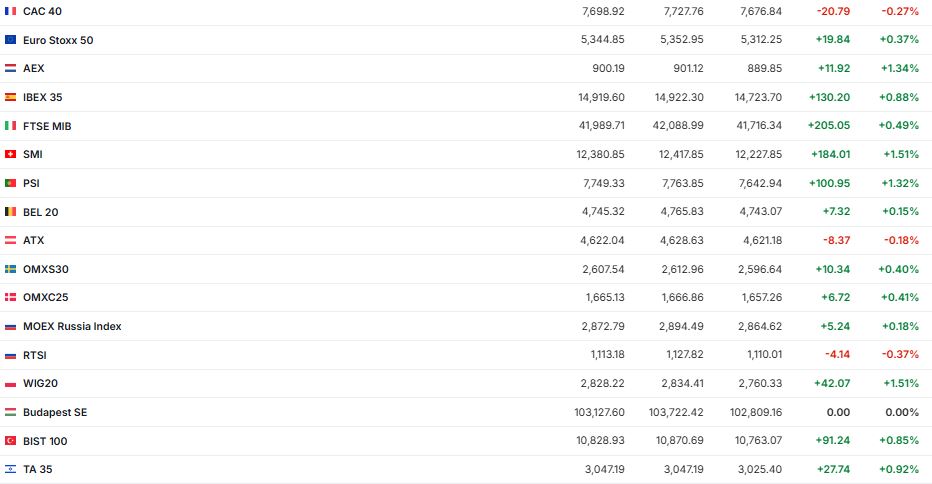This screenshot has width=932, height=484.
Task: Click the Switzerland flag icon beside SMI
Action: 10,154
